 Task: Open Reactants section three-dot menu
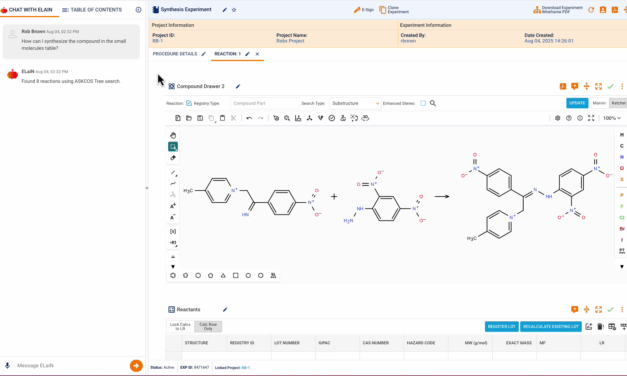click(622, 310)
